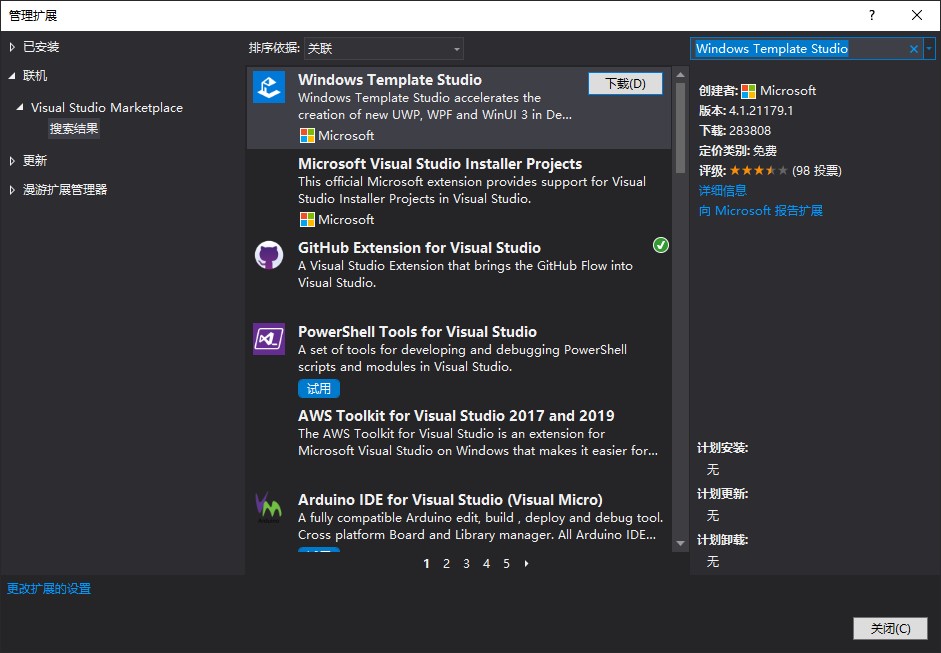
Task: Click the scrollbar up arrow in results list
Action: tap(680, 75)
